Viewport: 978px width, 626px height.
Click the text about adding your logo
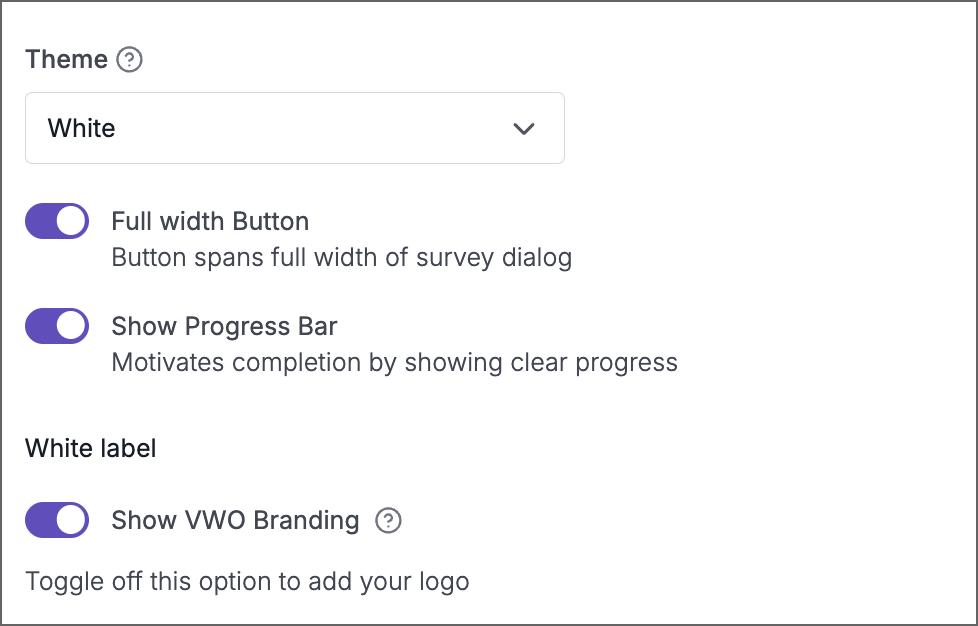[247, 581]
